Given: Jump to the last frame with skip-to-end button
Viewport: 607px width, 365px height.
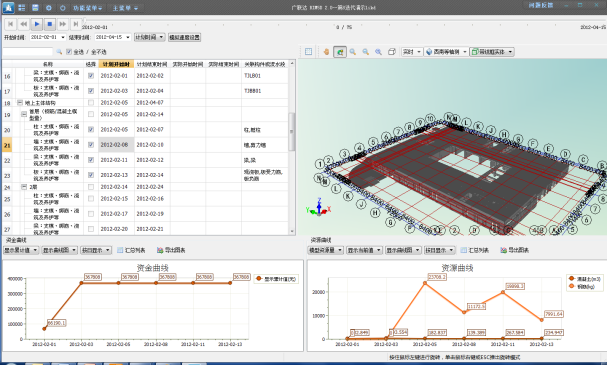Looking at the screenshot, I should point(76,24).
